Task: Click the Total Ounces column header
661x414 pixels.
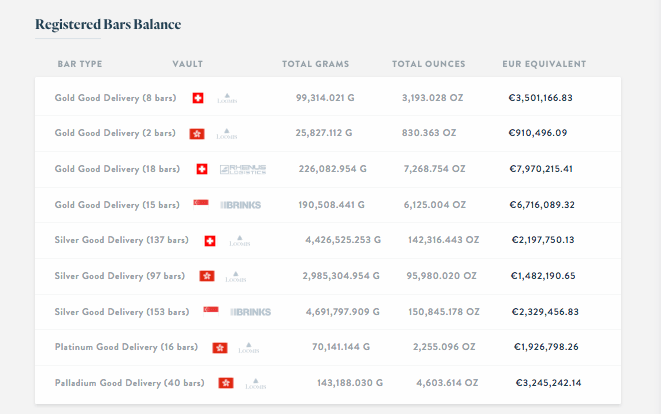Action: (429, 64)
